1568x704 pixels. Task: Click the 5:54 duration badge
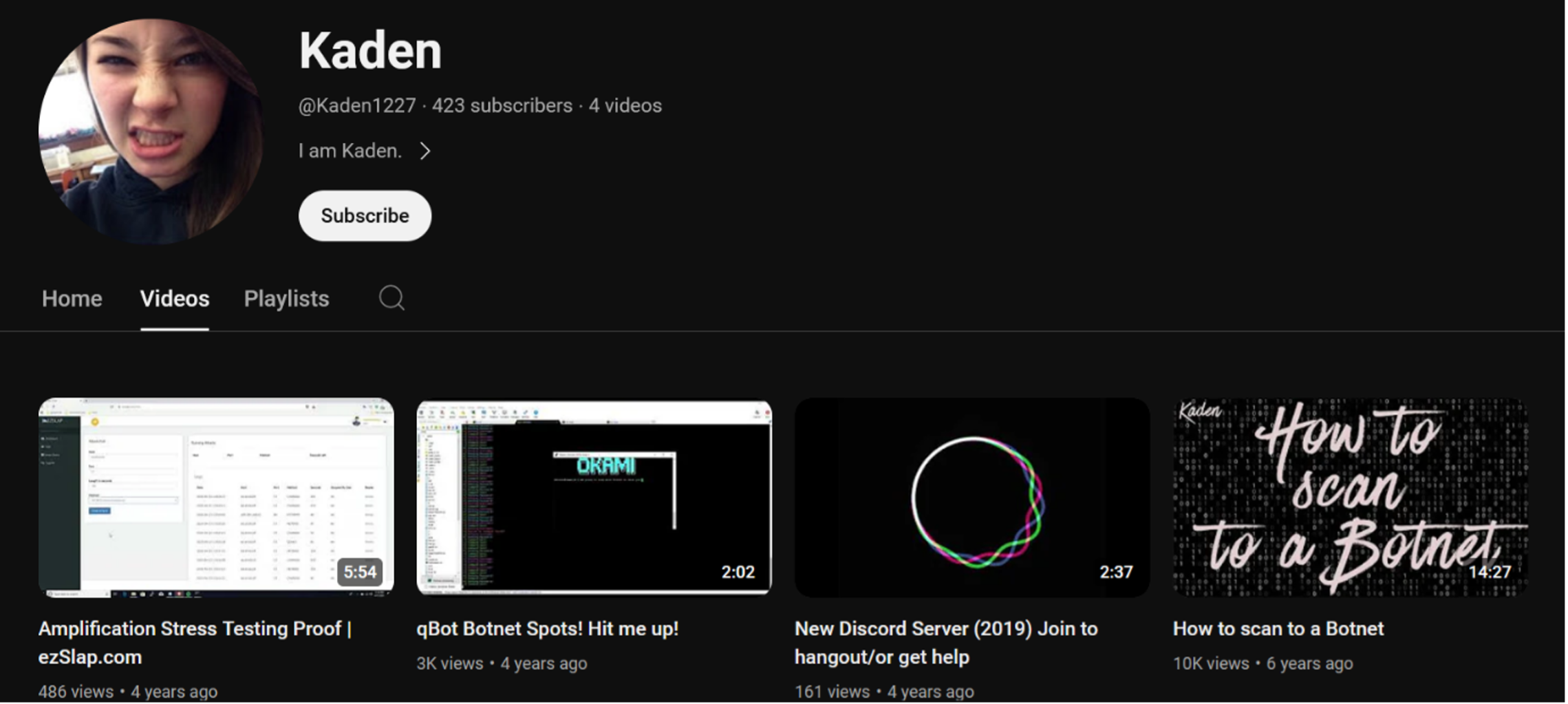pyautogui.click(x=360, y=572)
